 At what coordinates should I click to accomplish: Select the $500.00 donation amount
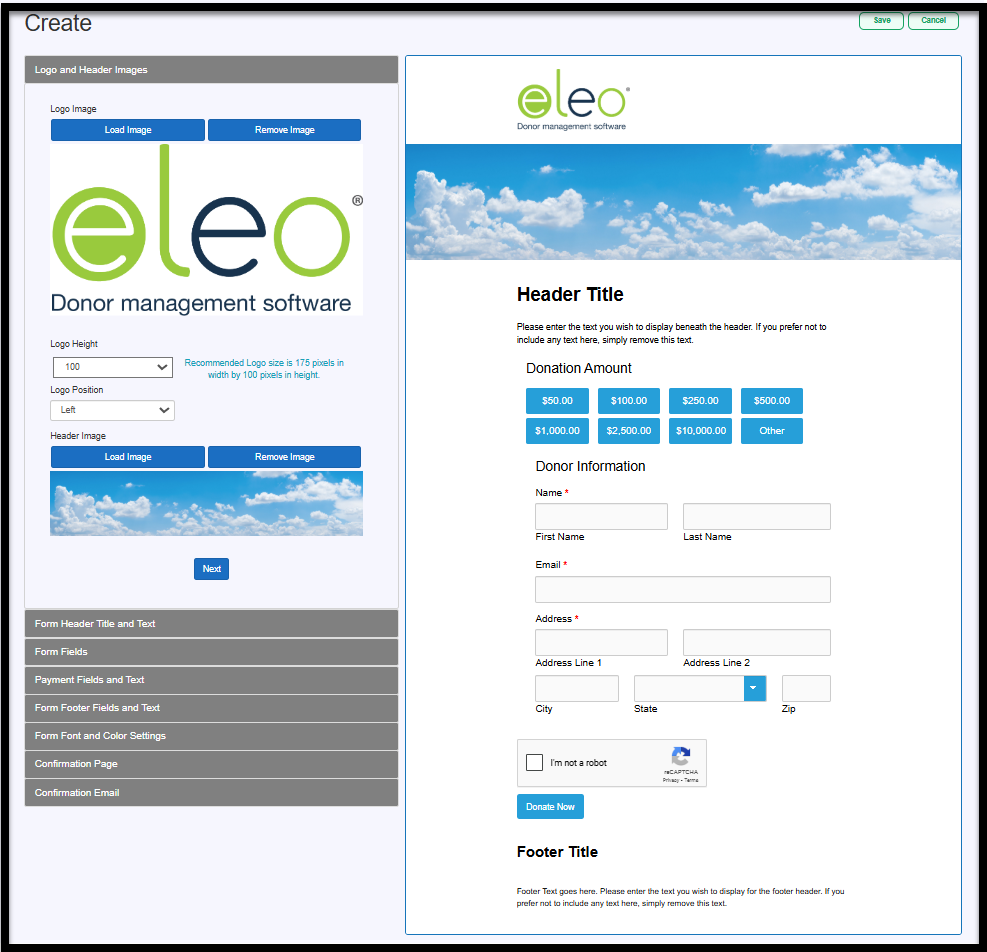pyautogui.click(x=772, y=401)
